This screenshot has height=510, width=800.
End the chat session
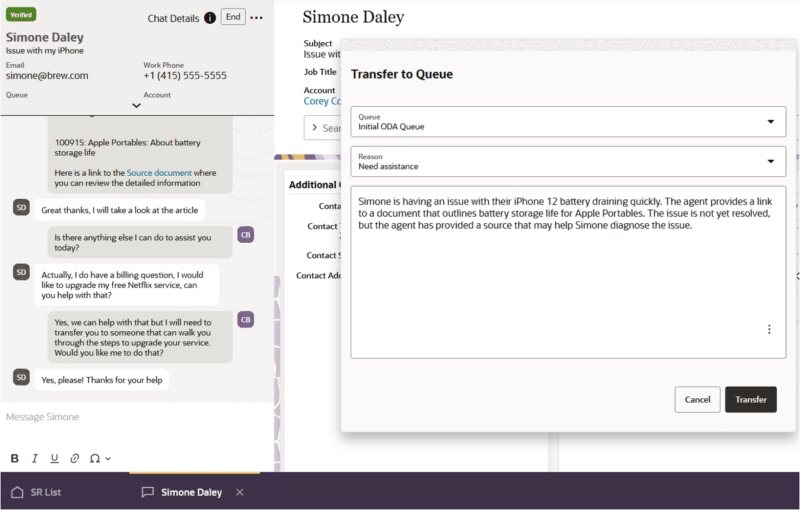click(233, 17)
